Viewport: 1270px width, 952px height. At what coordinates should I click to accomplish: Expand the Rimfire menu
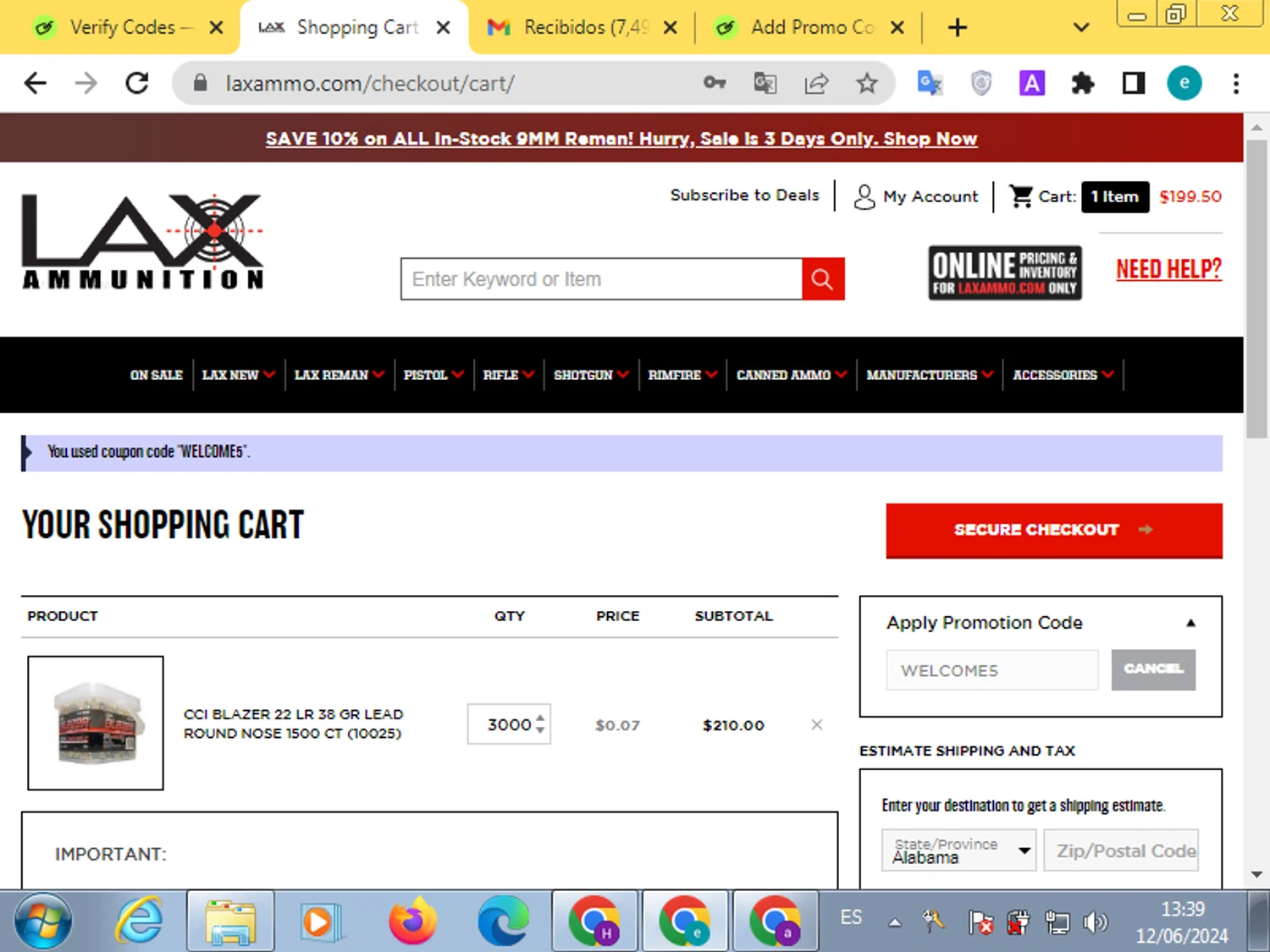[x=682, y=375]
